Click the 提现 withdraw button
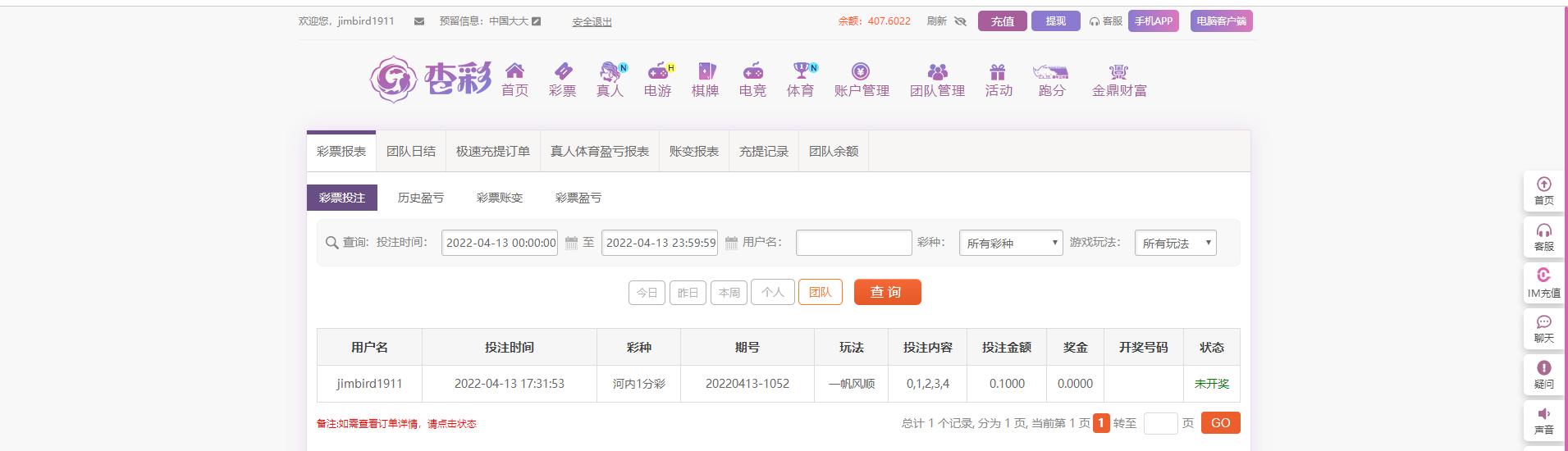This screenshot has width=1568, height=451. pyautogui.click(x=1056, y=21)
